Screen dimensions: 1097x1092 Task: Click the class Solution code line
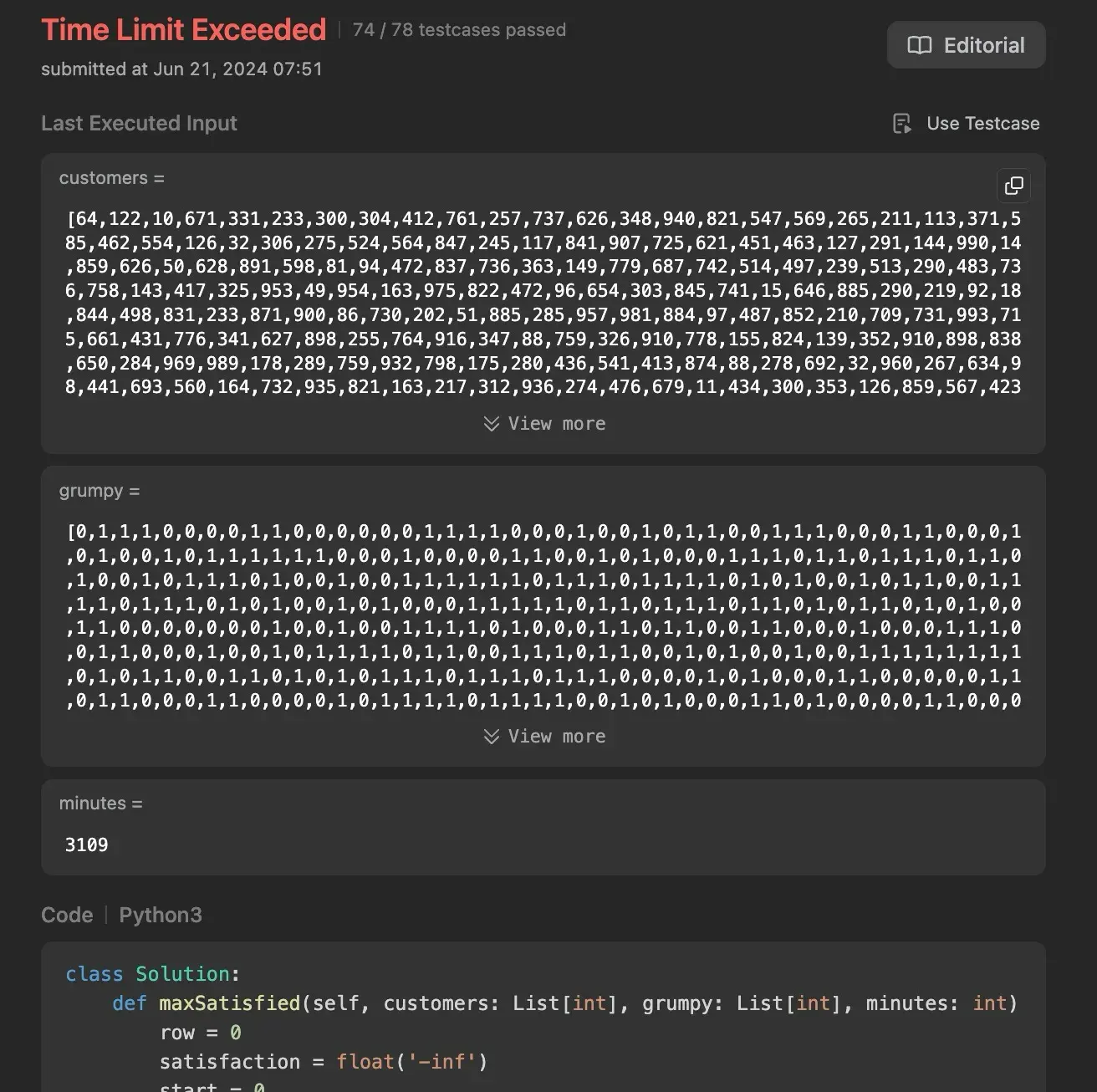point(153,974)
